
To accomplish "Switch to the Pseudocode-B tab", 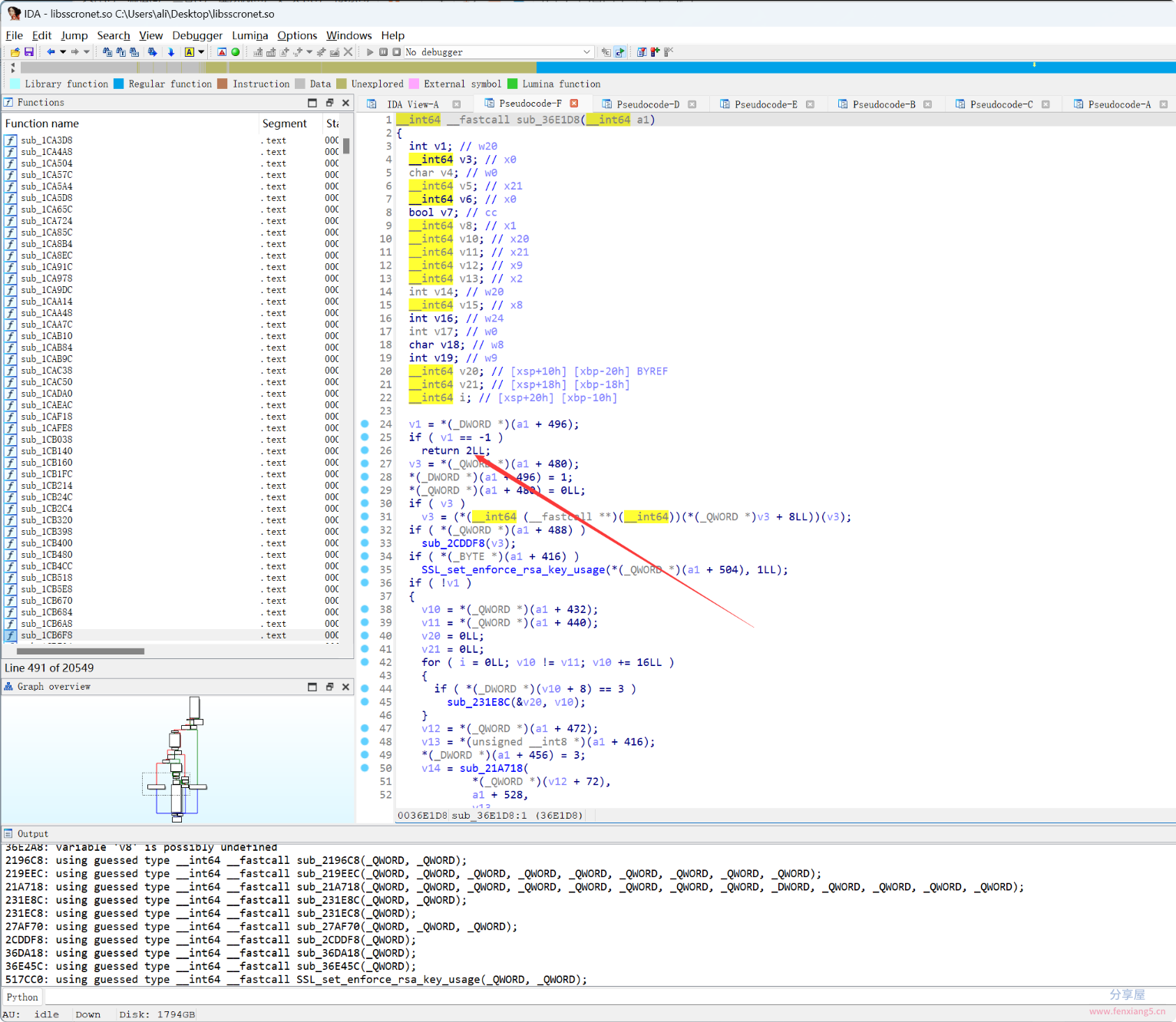I will tap(884, 104).
